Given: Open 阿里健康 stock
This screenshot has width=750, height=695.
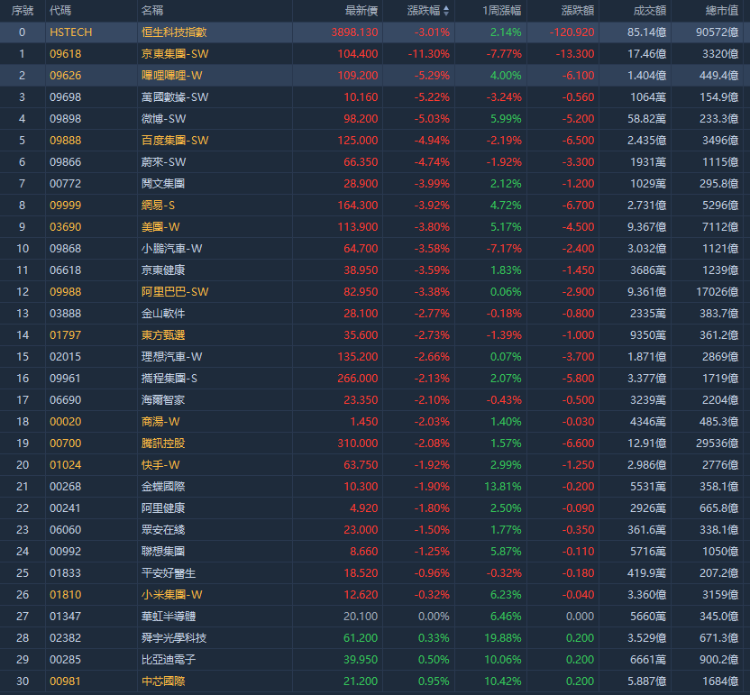Looking at the screenshot, I should (x=163, y=508).
